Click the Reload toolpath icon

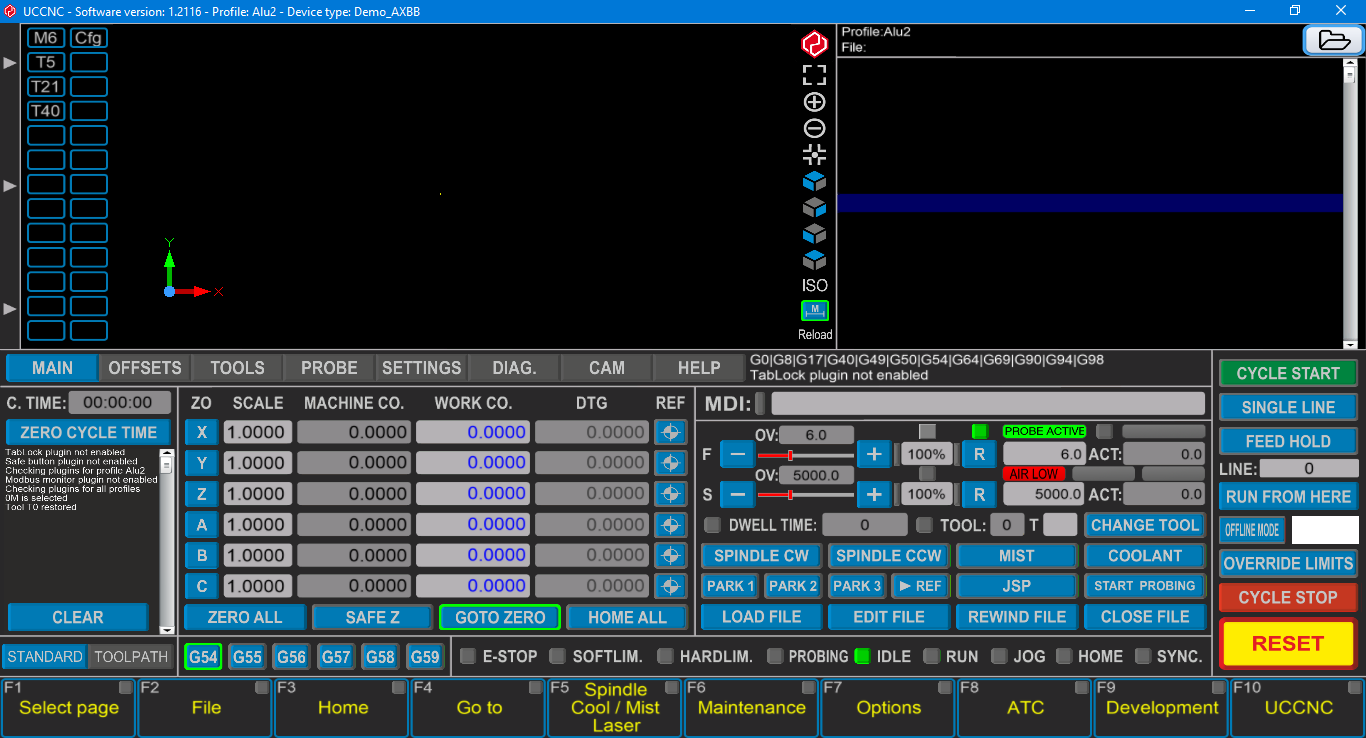pyautogui.click(x=814, y=312)
